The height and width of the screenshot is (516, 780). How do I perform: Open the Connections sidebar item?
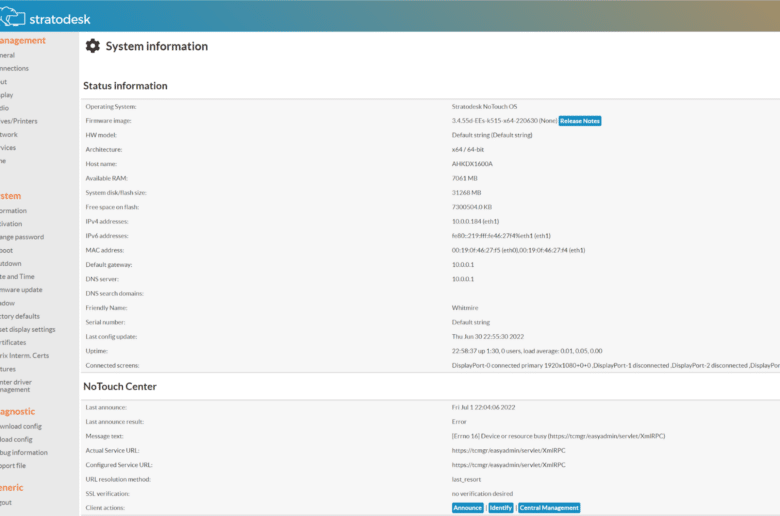point(14,68)
